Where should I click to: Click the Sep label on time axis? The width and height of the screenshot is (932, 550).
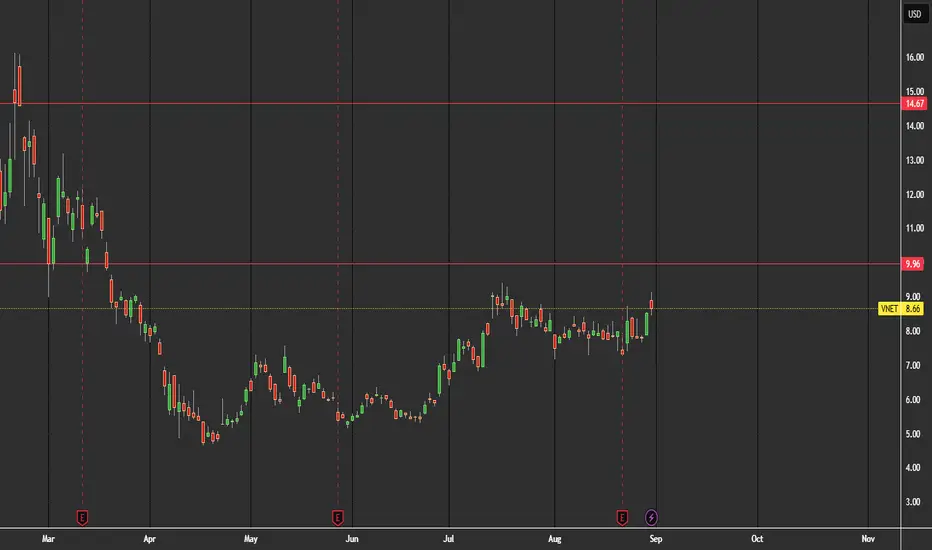[x=656, y=539]
